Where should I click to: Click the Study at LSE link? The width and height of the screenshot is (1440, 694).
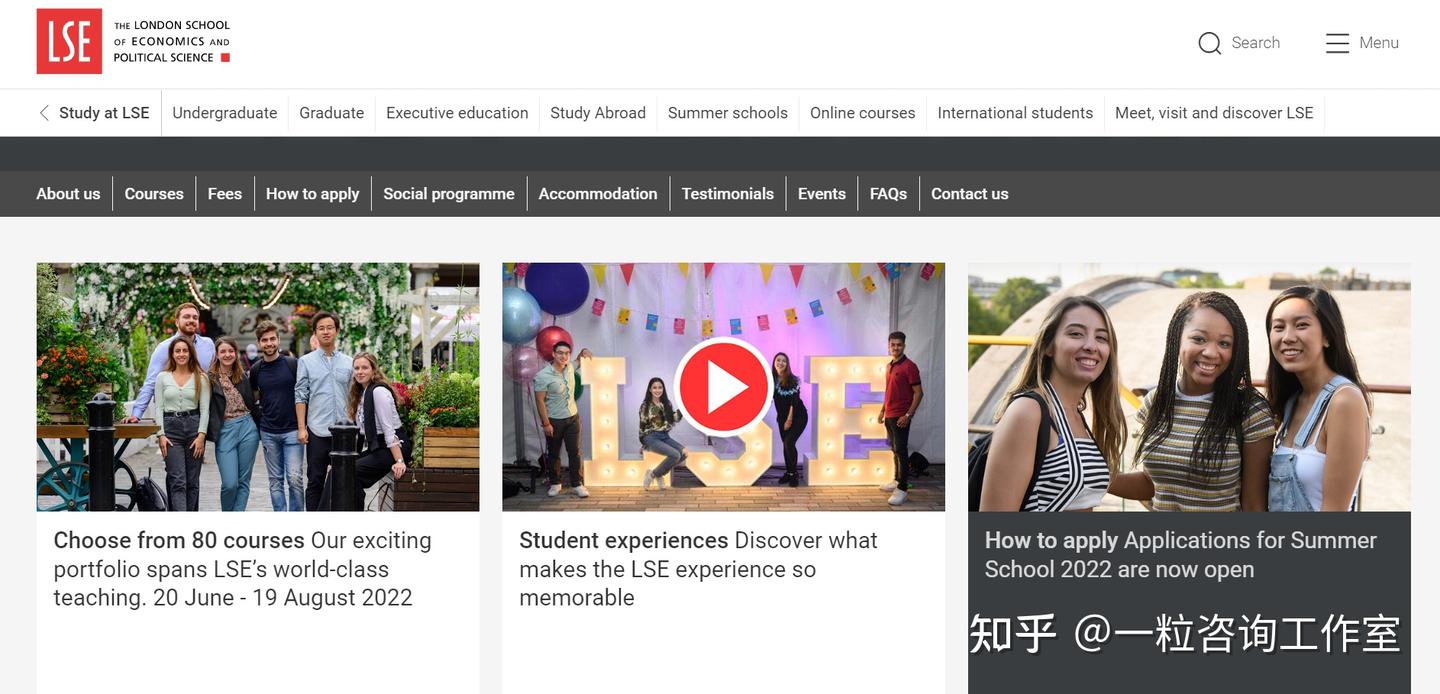coord(104,113)
